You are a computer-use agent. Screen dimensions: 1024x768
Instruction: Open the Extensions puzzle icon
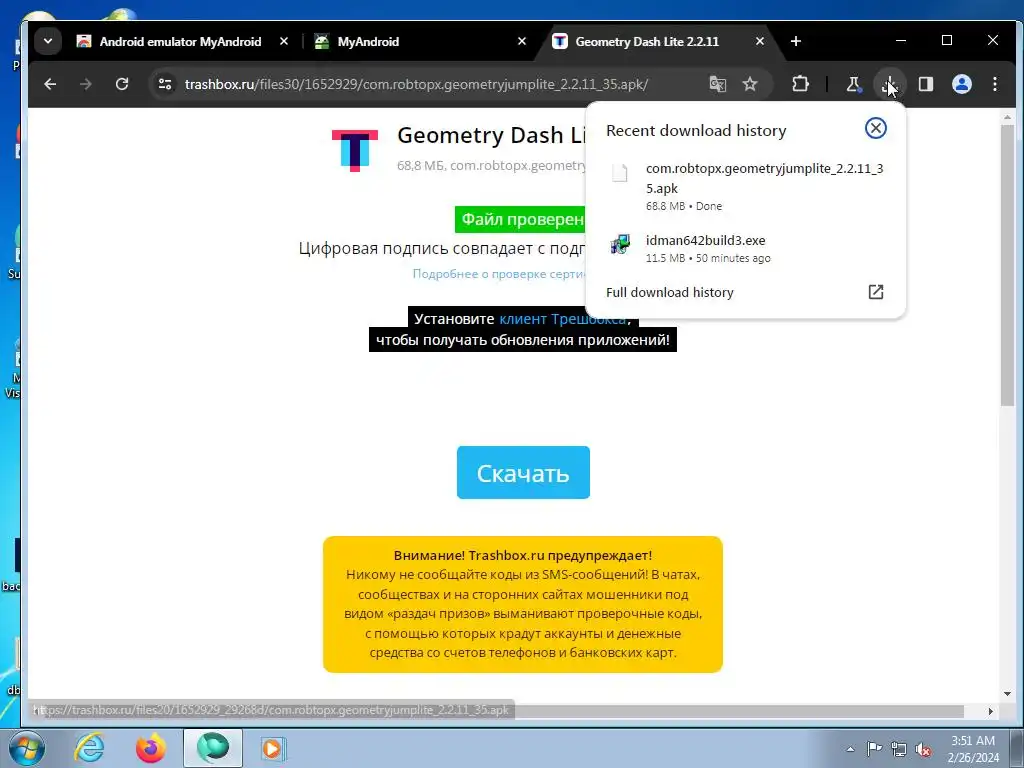pyautogui.click(x=800, y=84)
